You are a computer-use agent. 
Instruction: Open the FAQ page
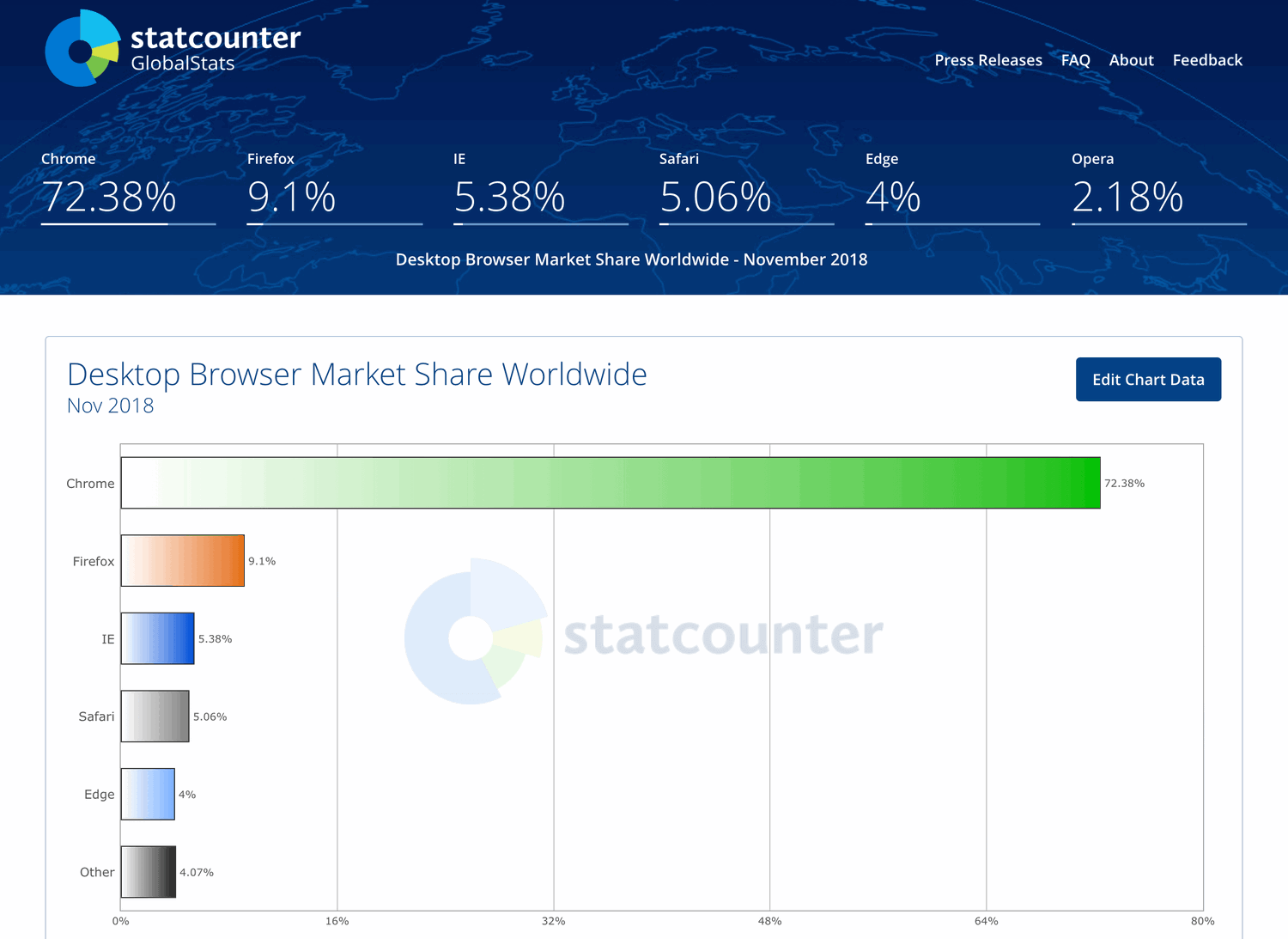tap(1075, 59)
